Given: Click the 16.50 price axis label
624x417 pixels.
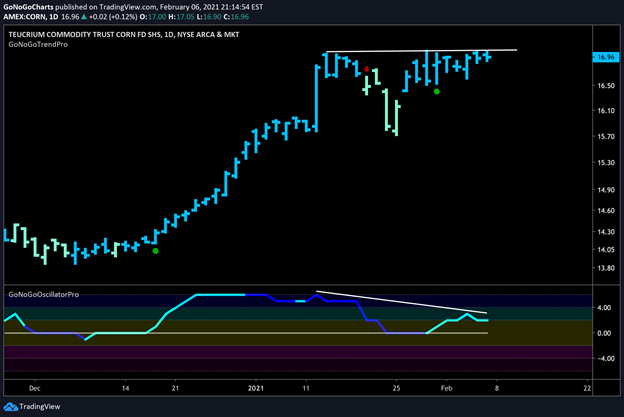Looking at the screenshot, I should (x=606, y=86).
